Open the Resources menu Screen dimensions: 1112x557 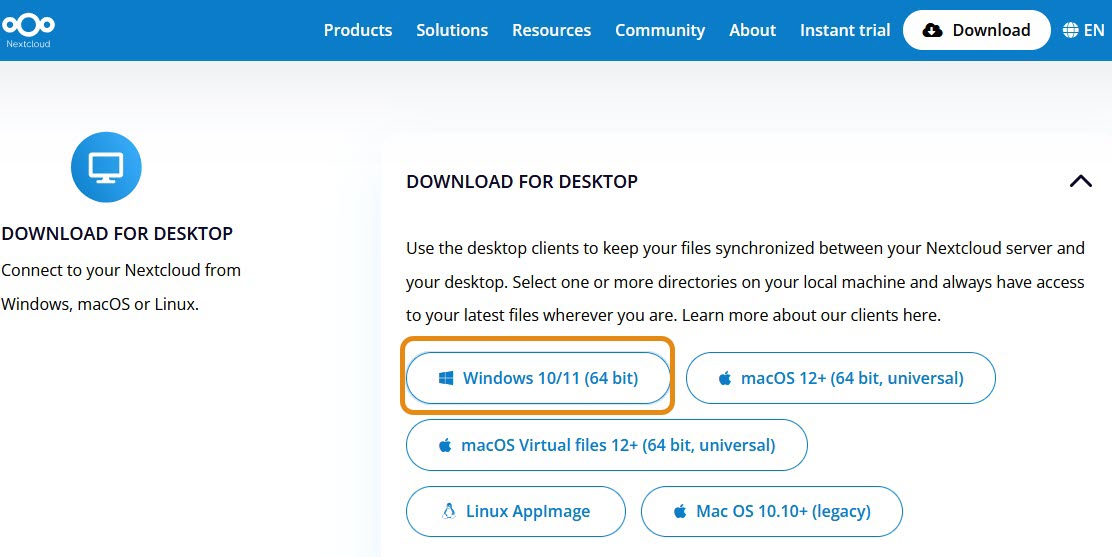(551, 30)
